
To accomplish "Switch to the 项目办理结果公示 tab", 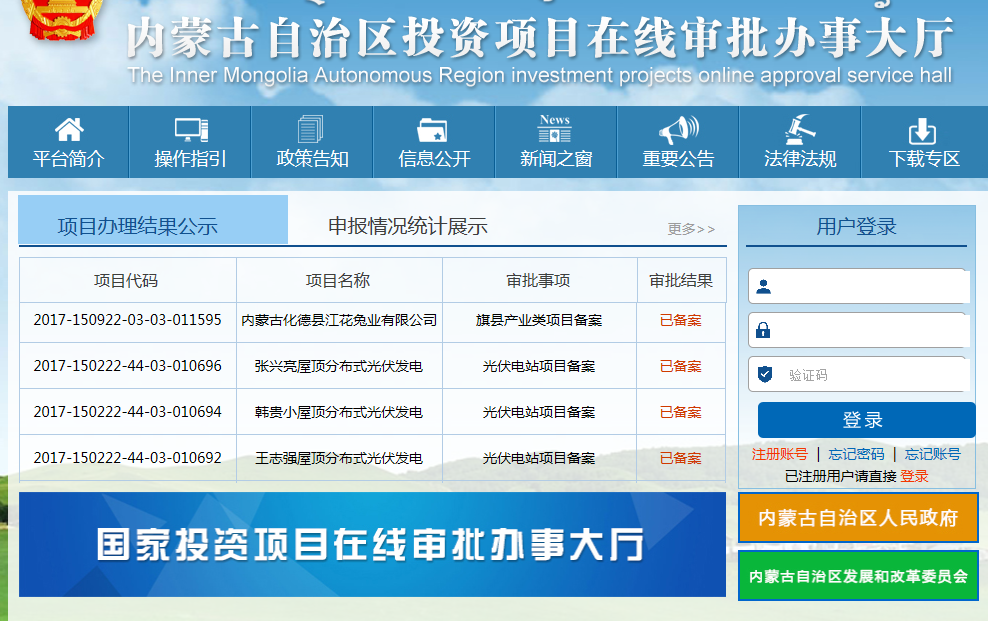I will click(138, 226).
